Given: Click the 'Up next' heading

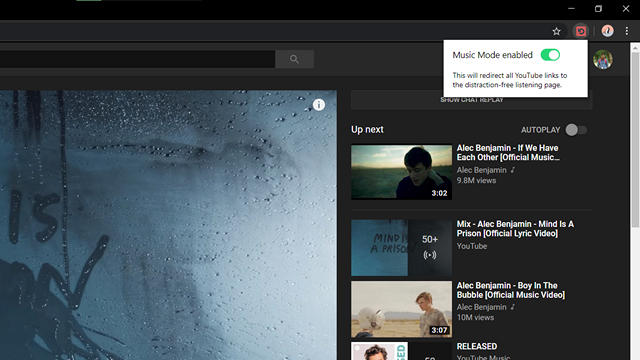Looking at the screenshot, I should [367, 129].
